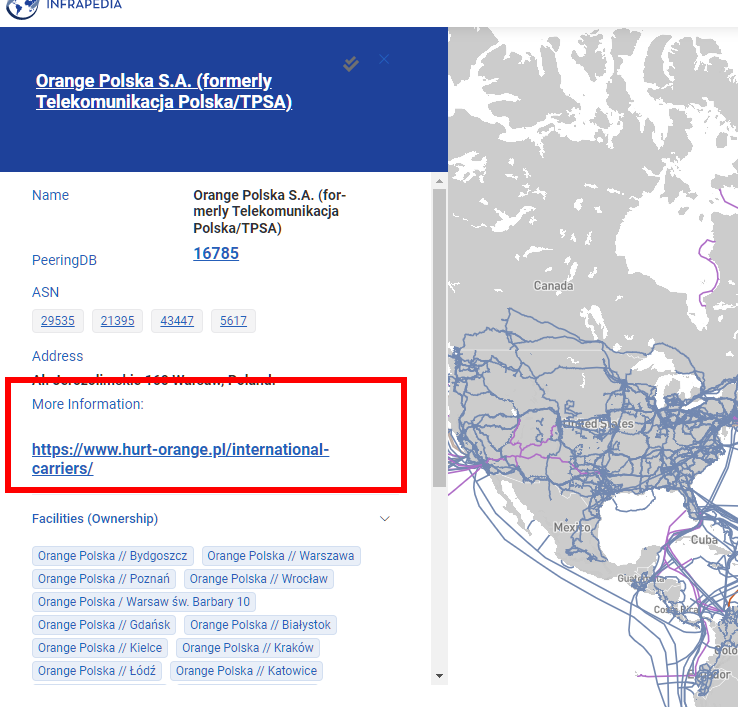Open the Orange Polska S.A. title link
This screenshot has height=707, width=738.
click(x=164, y=91)
